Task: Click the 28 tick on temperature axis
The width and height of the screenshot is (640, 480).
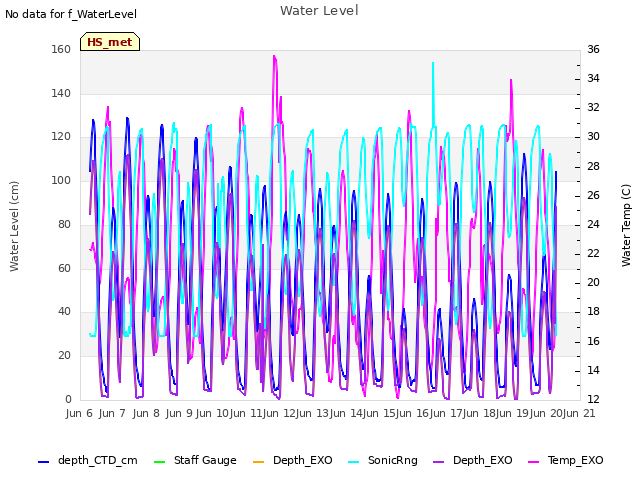Action: click(593, 167)
